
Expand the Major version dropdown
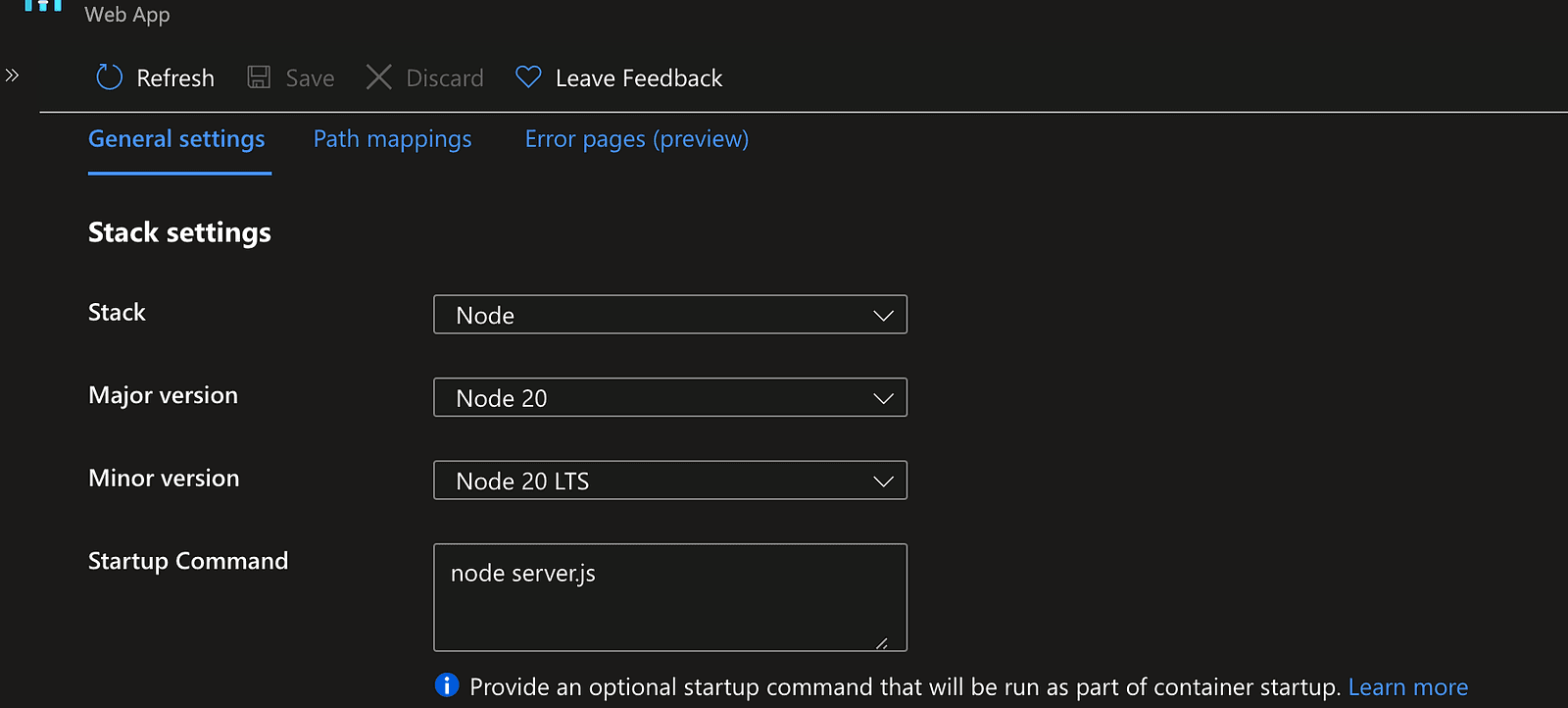tap(669, 398)
